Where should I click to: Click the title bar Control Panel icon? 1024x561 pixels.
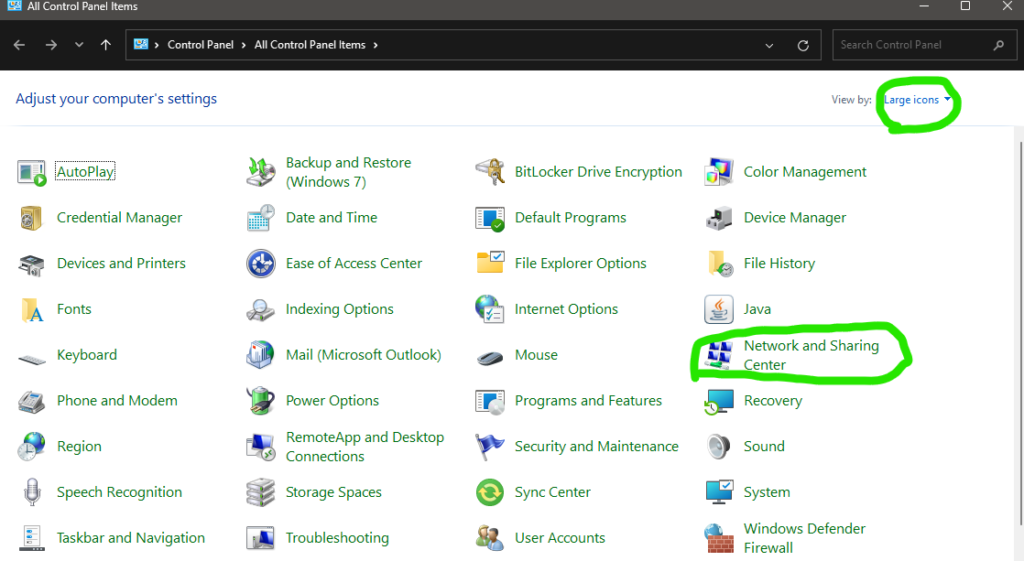[x=14, y=6]
